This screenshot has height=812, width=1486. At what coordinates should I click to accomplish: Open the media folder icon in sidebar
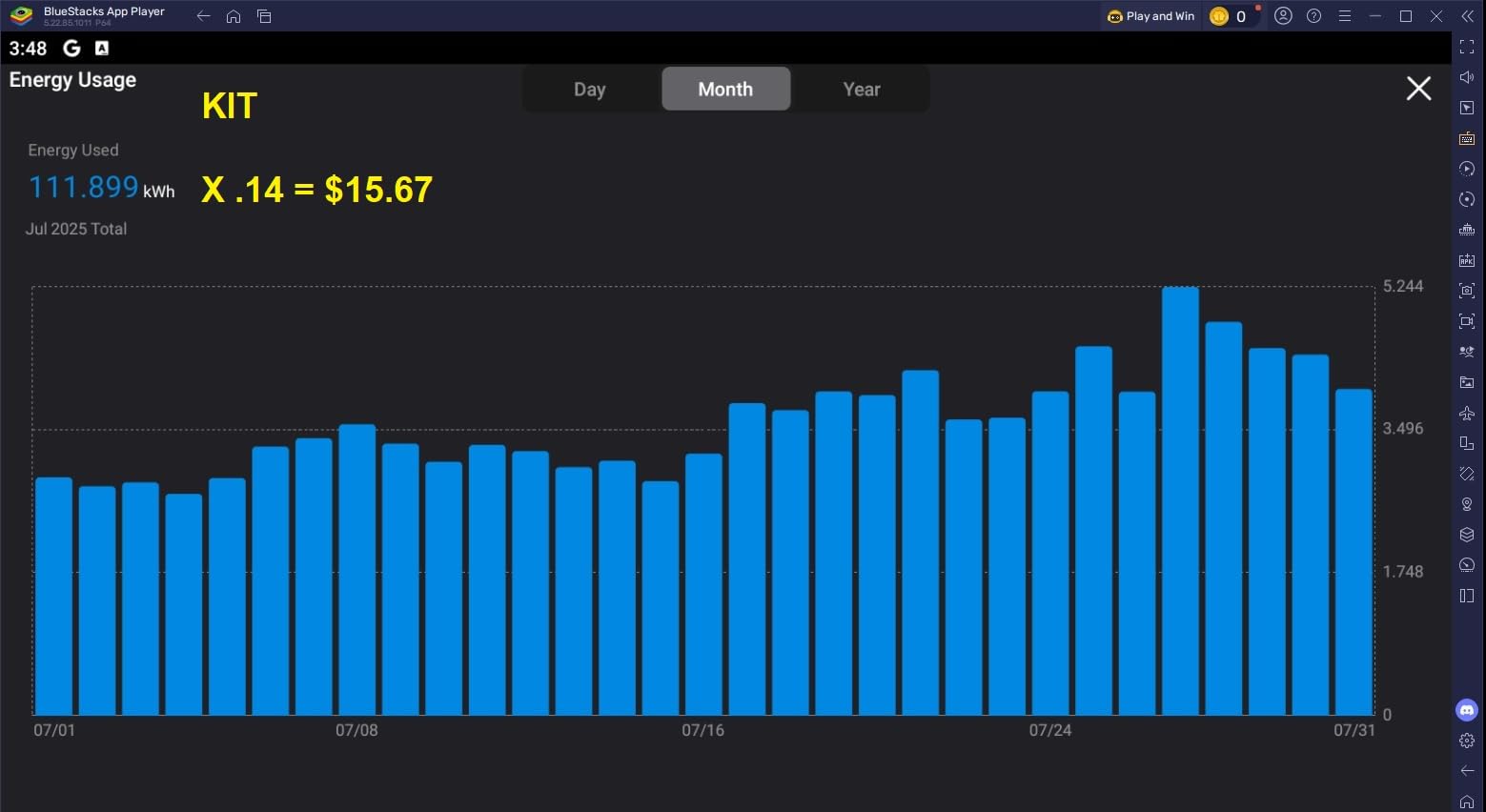pyautogui.click(x=1467, y=382)
